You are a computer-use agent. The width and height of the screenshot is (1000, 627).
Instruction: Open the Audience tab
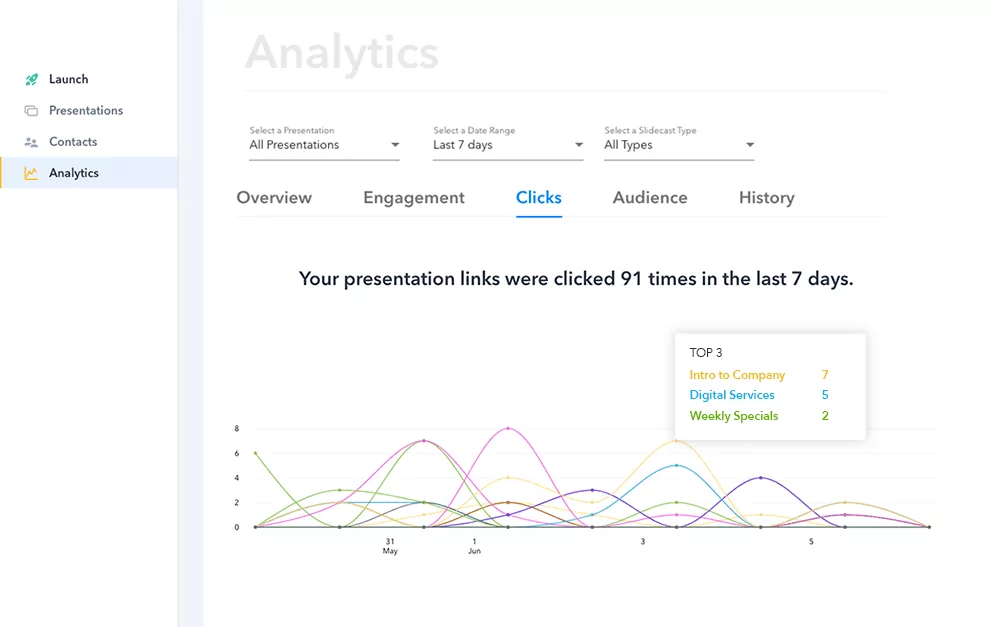pyautogui.click(x=650, y=198)
